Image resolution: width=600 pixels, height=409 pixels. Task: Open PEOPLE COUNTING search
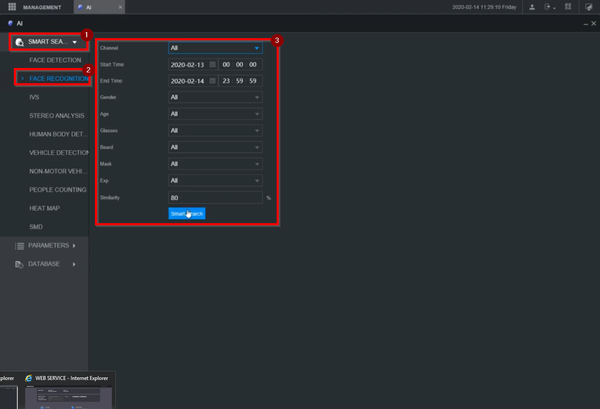click(58, 190)
